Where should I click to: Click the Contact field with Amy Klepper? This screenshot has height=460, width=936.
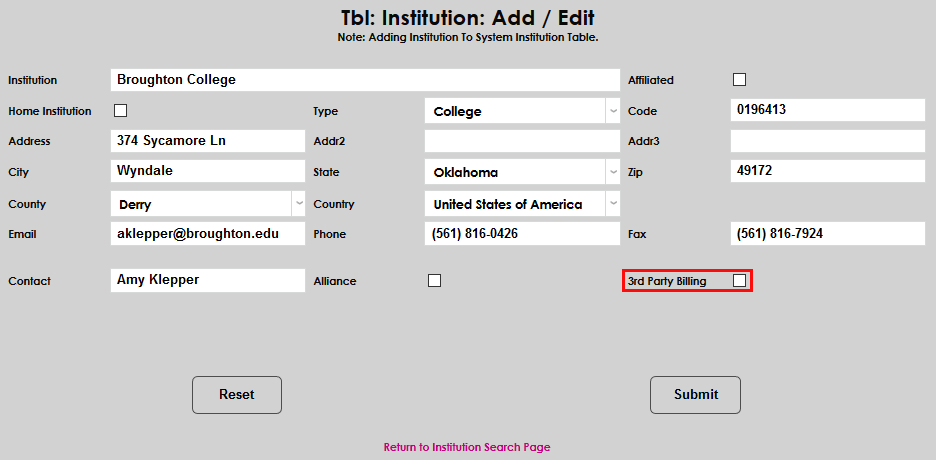[207, 281]
